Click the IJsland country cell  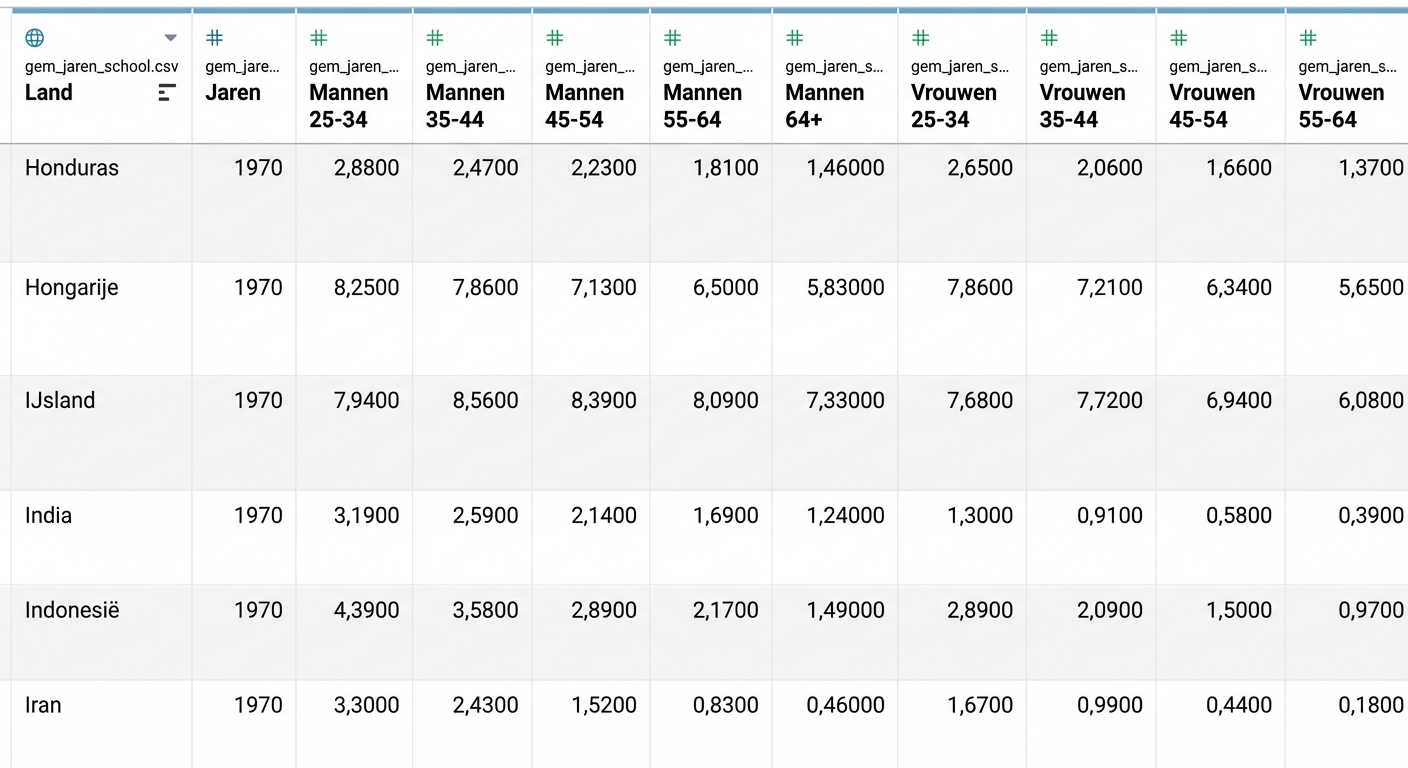(60, 401)
